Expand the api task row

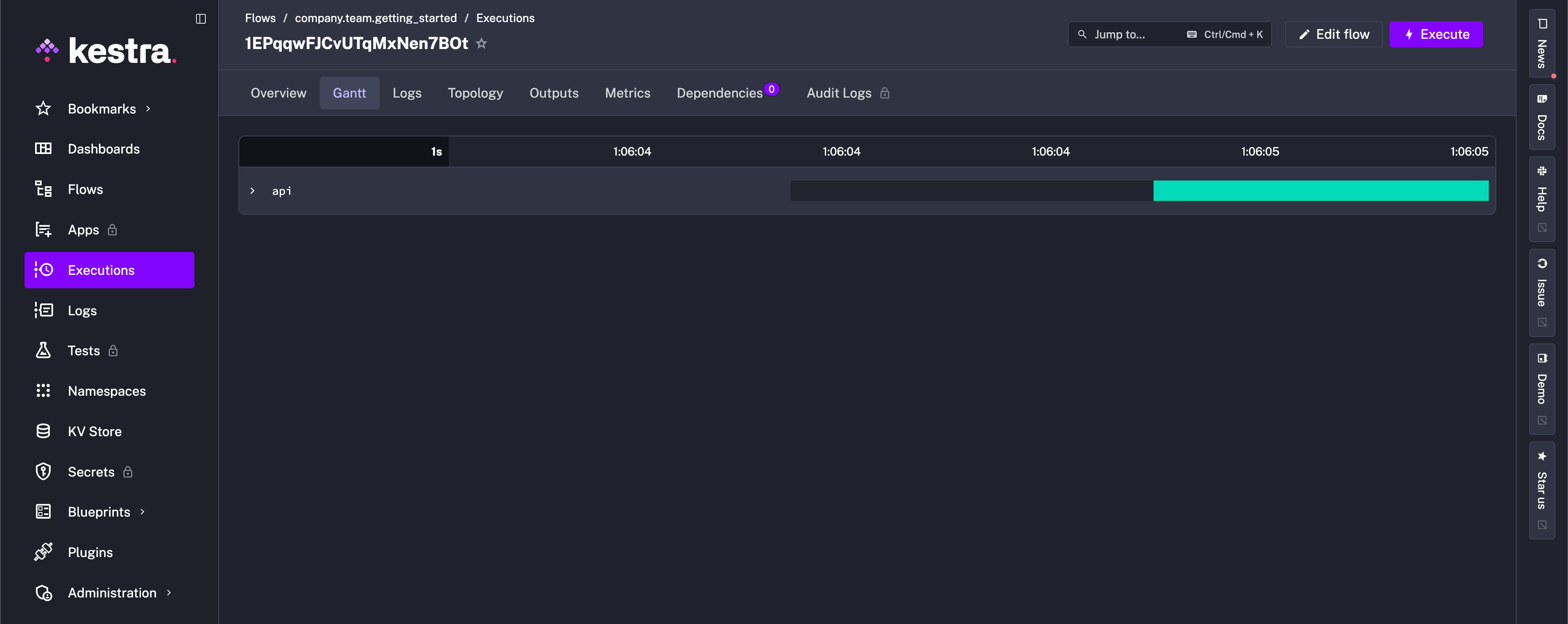[253, 191]
